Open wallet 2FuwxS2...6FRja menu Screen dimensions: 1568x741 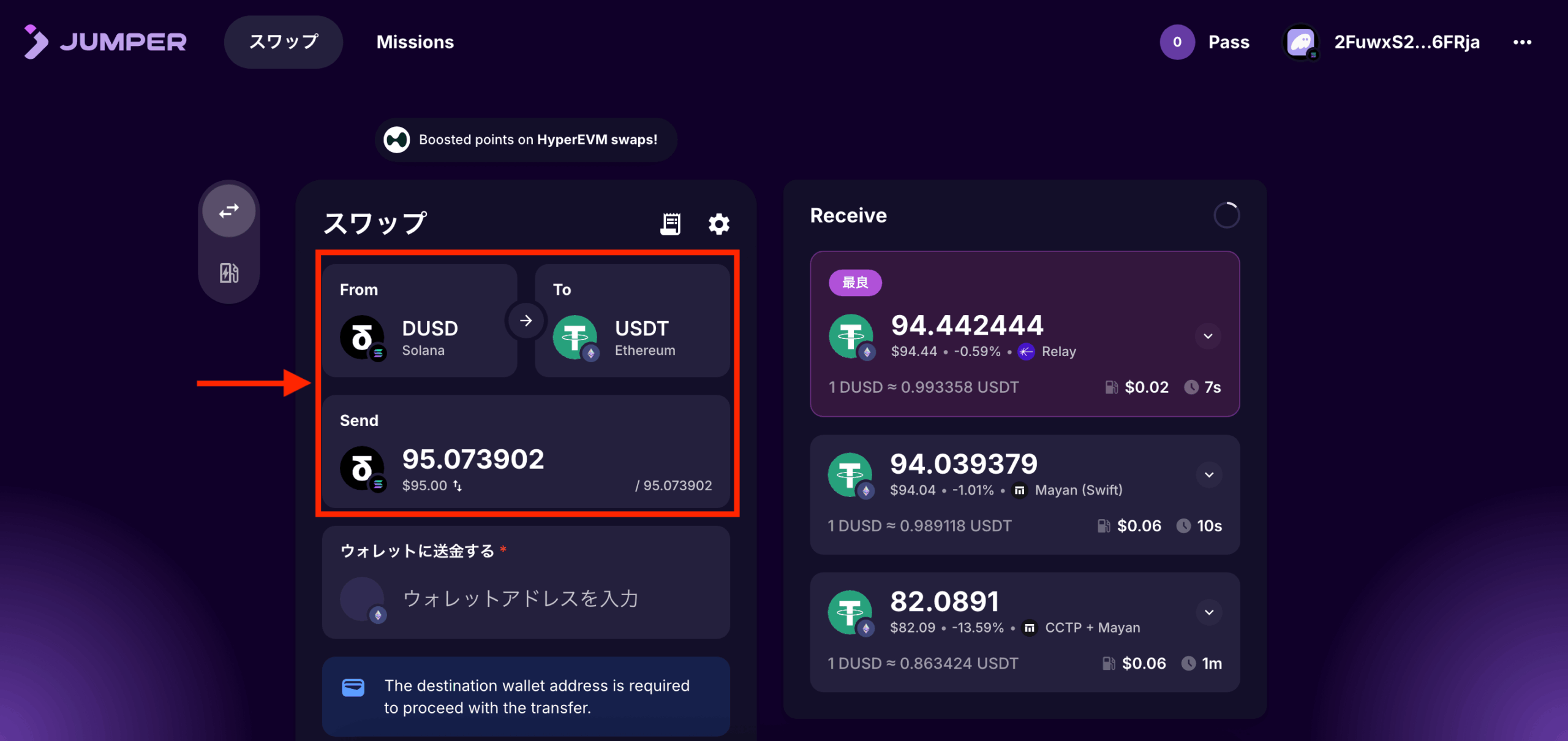pos(1381,42)
